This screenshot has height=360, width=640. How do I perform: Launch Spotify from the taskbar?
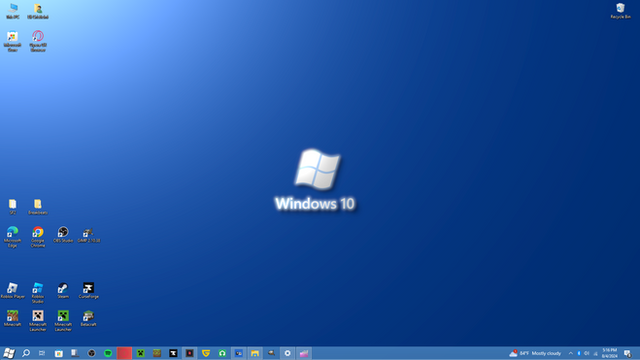(108, 353)
